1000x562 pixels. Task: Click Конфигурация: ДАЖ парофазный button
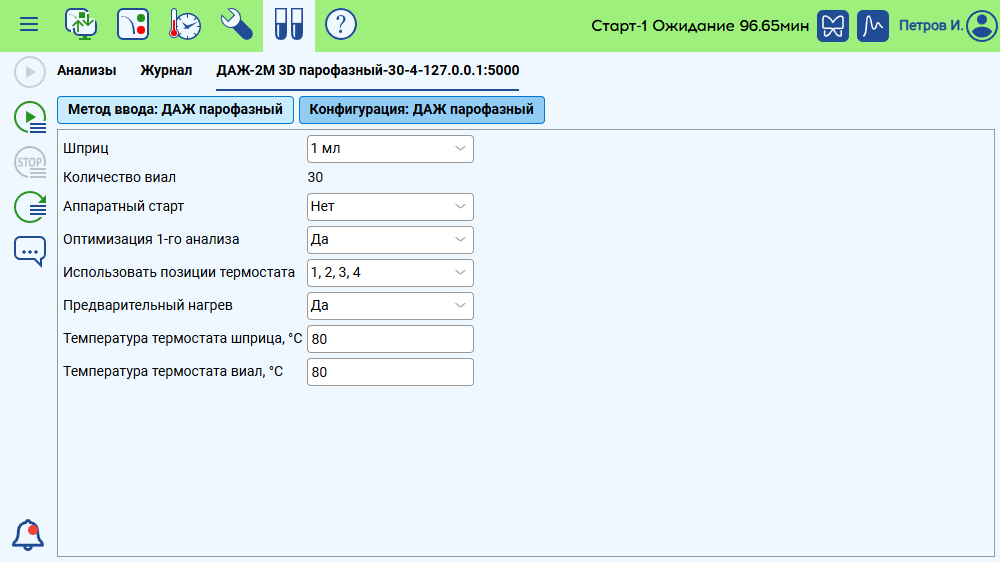(421, 110)
